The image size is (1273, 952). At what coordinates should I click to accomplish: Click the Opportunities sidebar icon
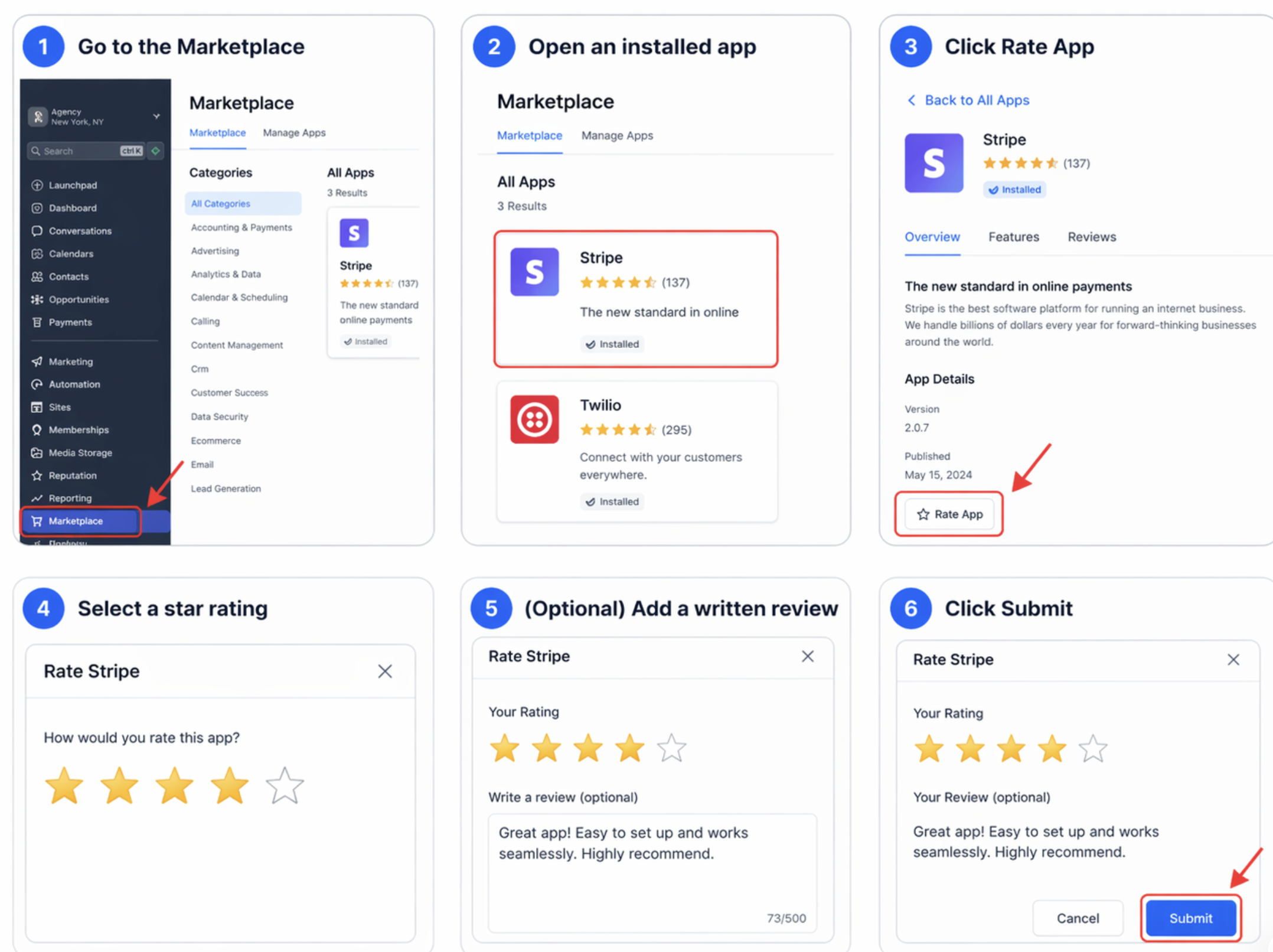37,299
